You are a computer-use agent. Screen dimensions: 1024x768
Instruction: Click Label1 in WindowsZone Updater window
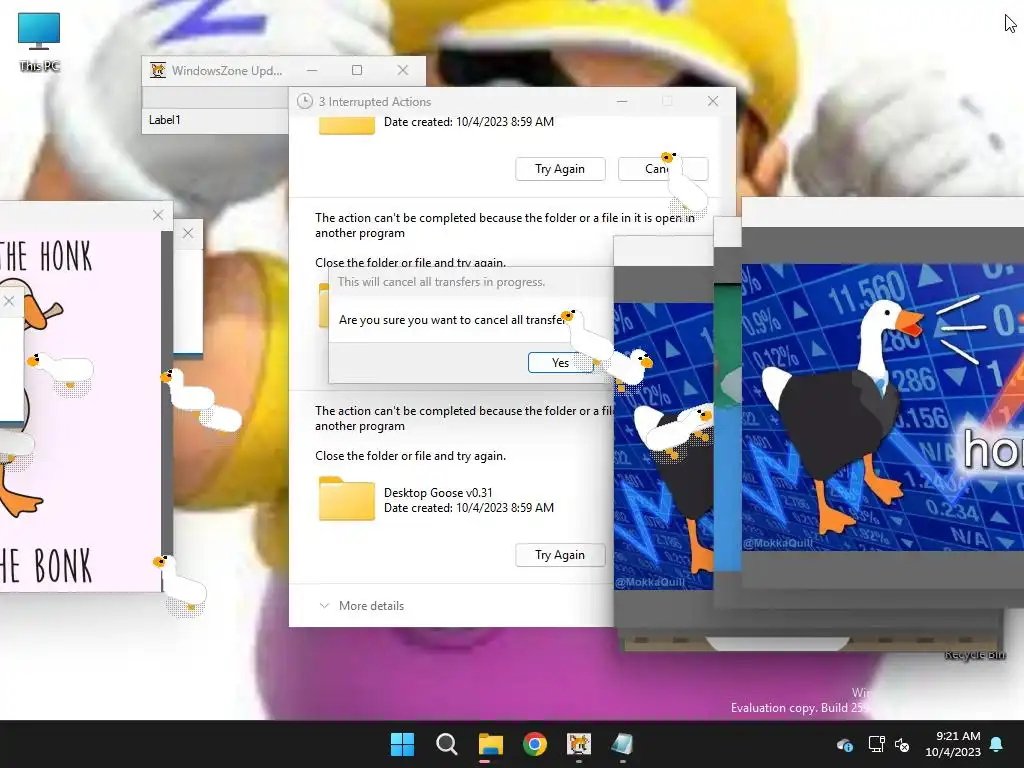(x=164, y=120)
